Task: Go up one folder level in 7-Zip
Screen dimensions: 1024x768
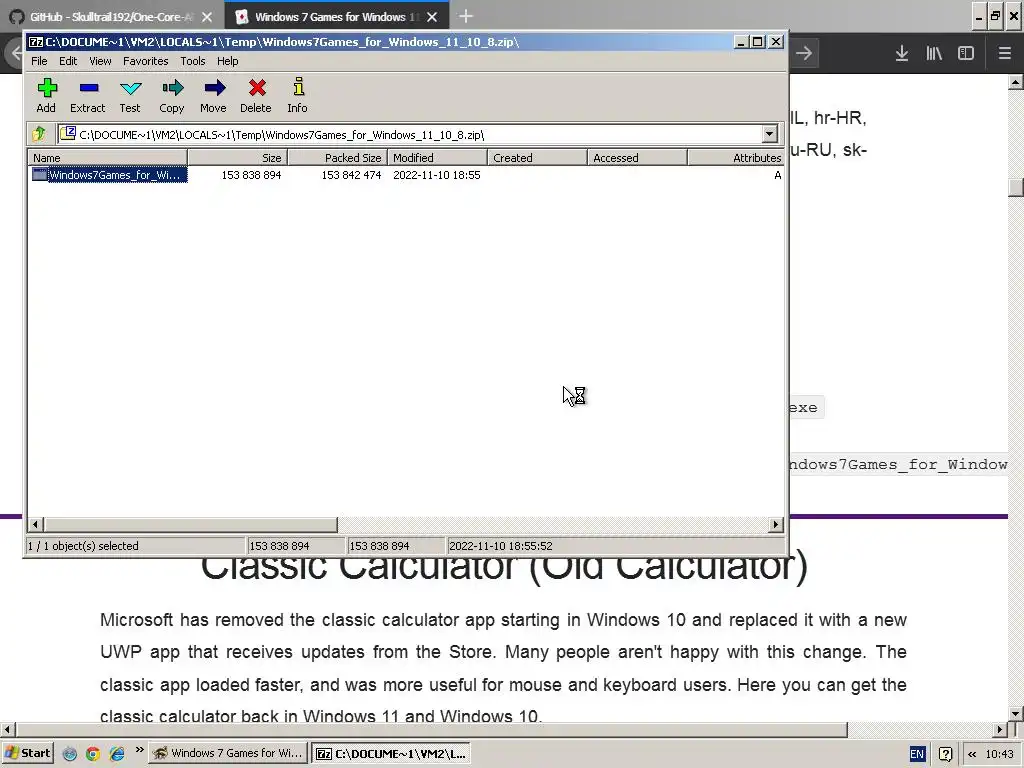Action: (39, 134)
